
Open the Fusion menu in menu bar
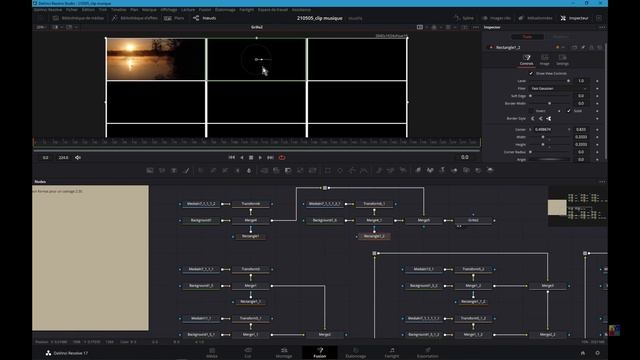click(205, 9)
